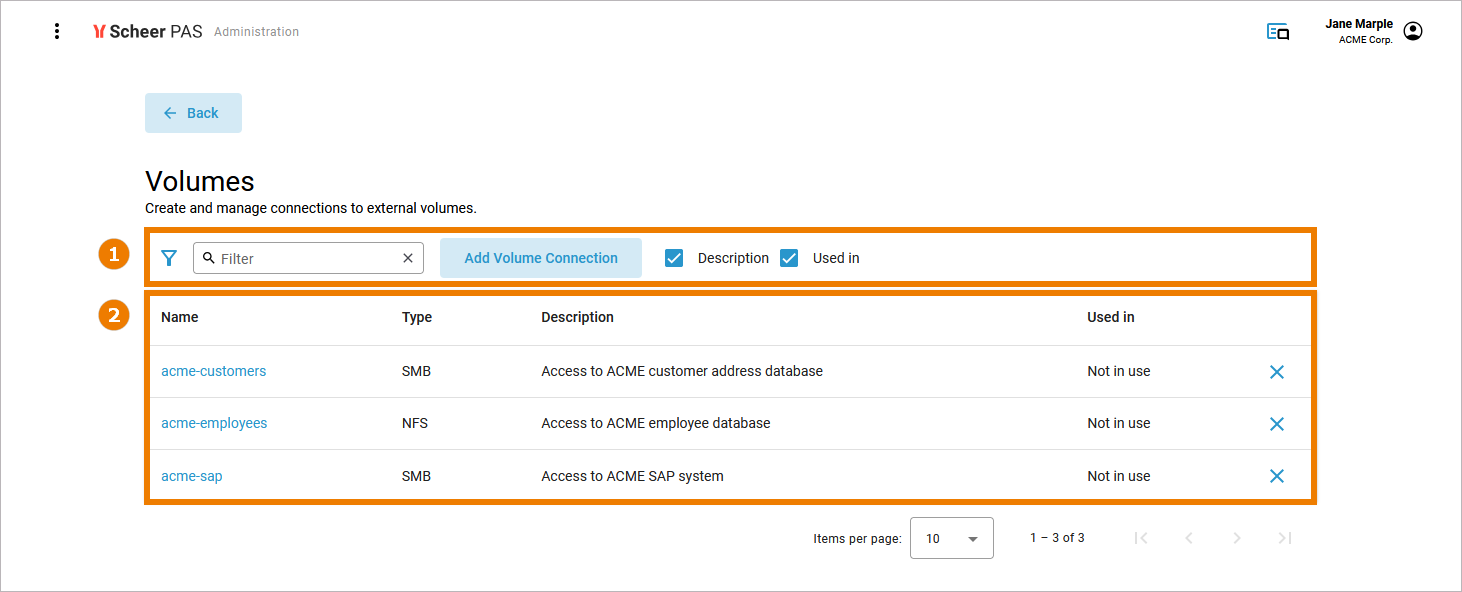Delete the acme-customers volume
The width and height of the screenshot is (1462, 592).
click(1276, 372)
